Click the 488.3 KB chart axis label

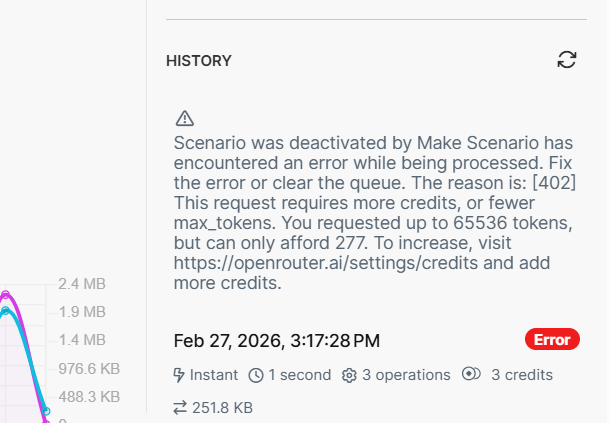(x=89, y=396)
